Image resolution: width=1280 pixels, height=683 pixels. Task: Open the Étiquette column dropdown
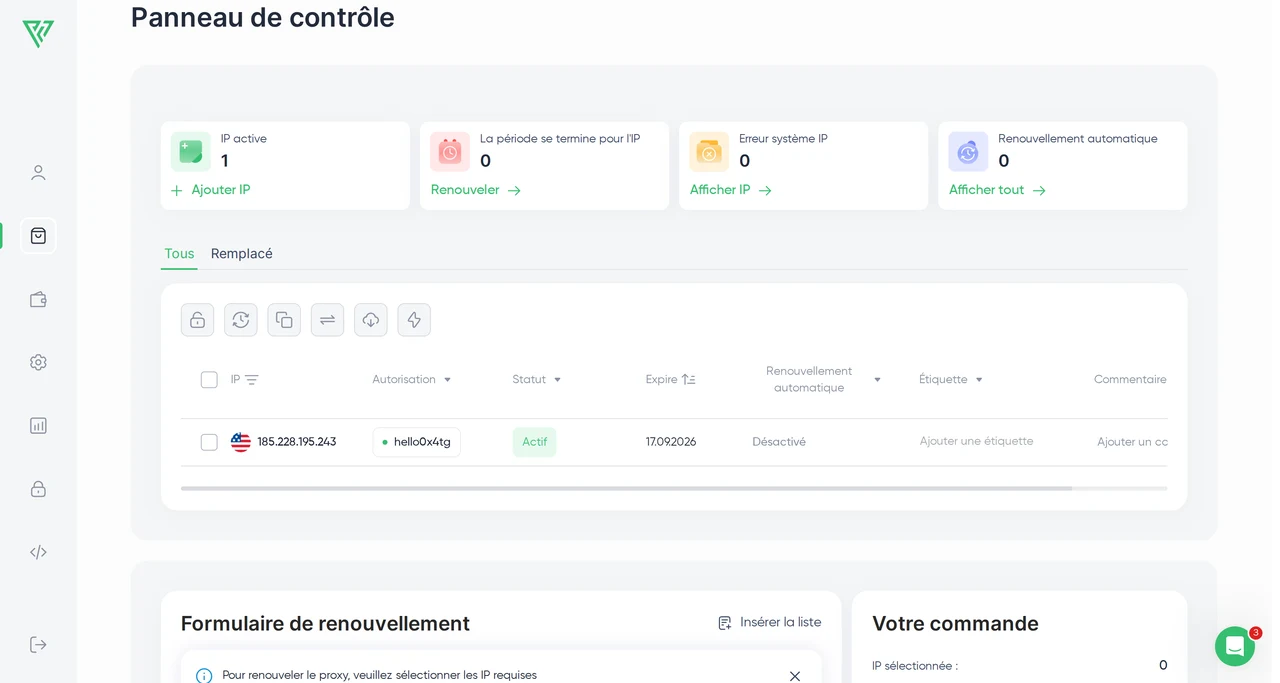(979, 380)
